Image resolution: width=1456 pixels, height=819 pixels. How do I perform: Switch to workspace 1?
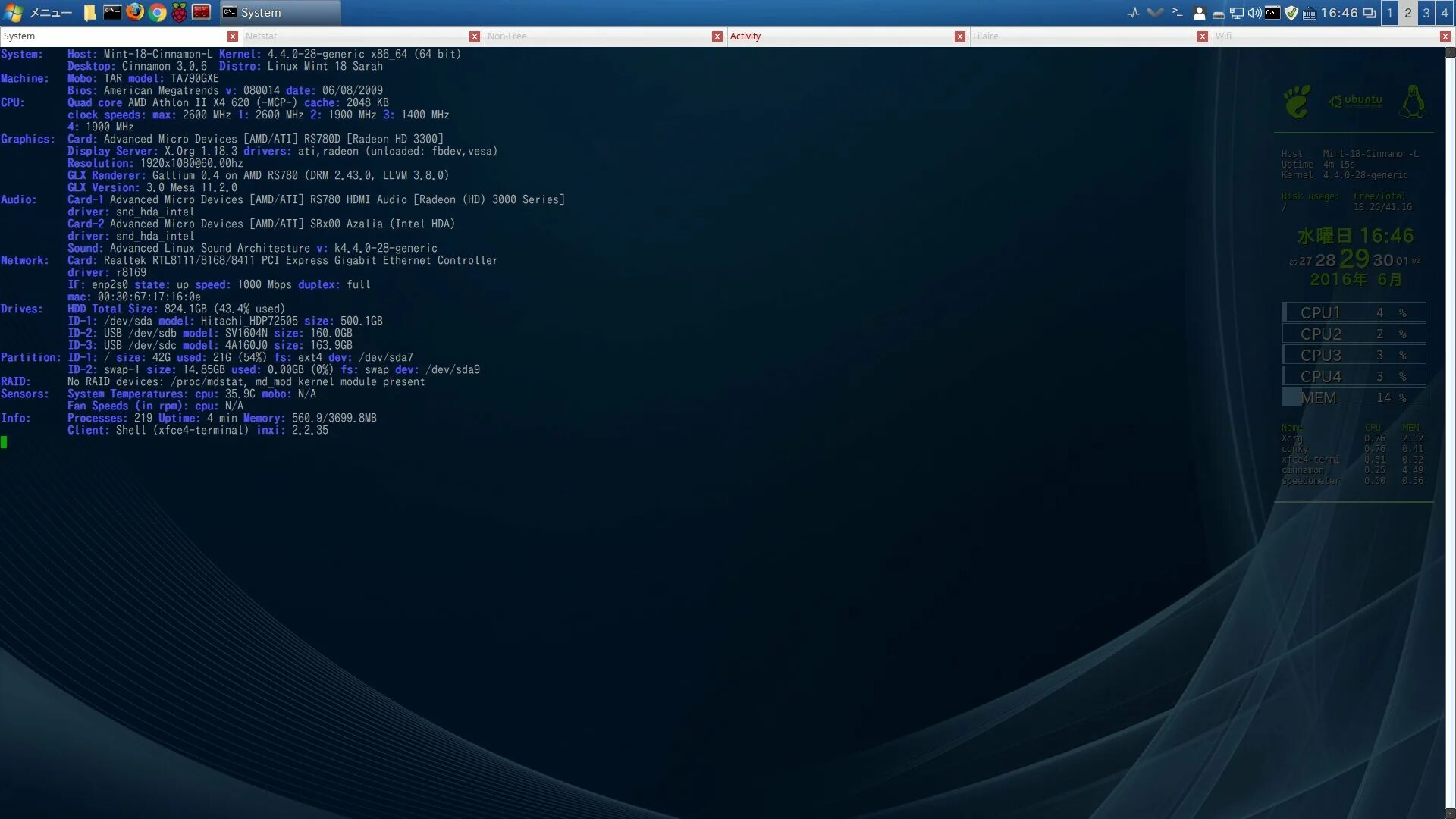point(1390,13)
